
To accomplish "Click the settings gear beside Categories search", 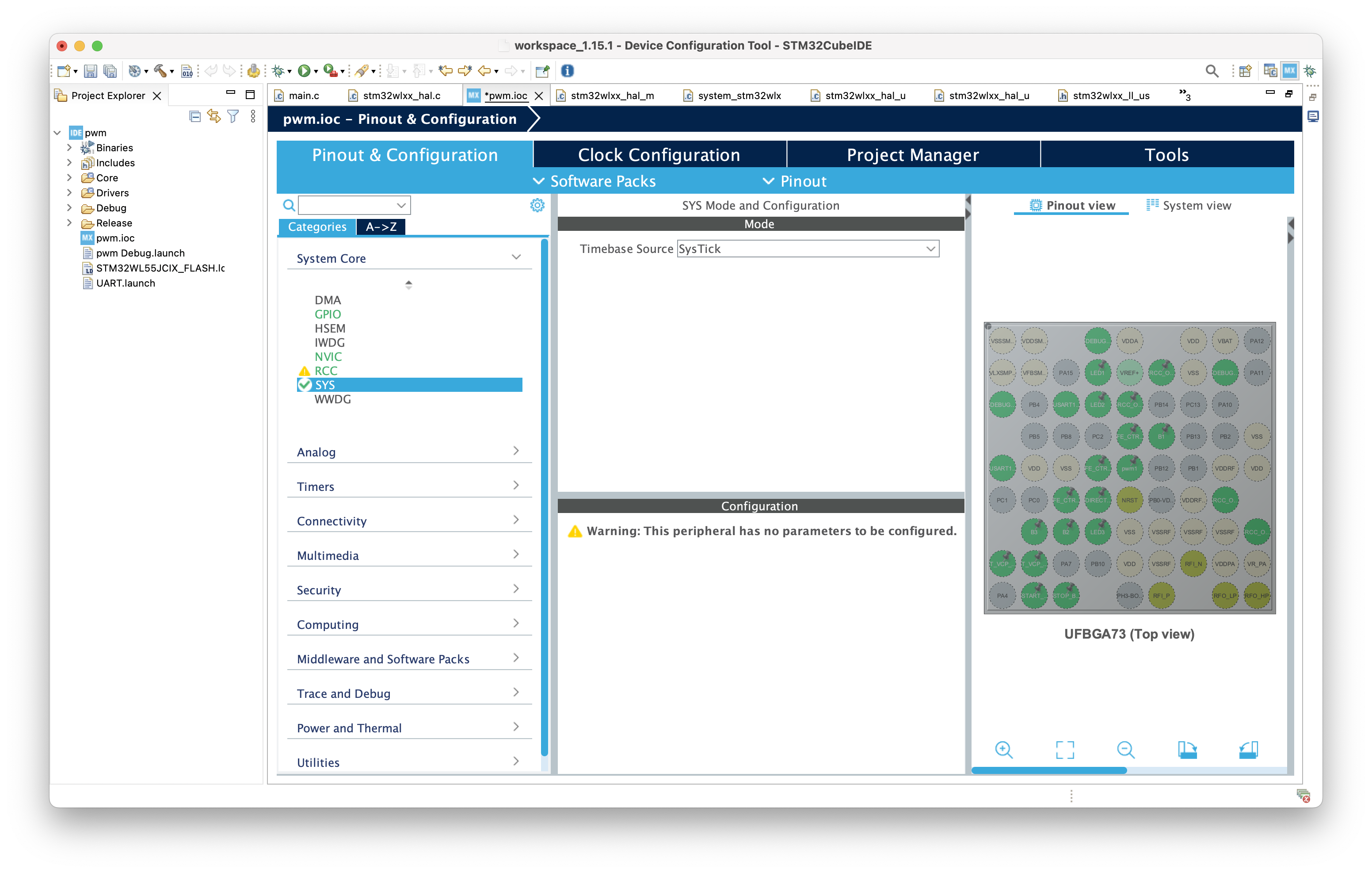I will click(537, 205).
